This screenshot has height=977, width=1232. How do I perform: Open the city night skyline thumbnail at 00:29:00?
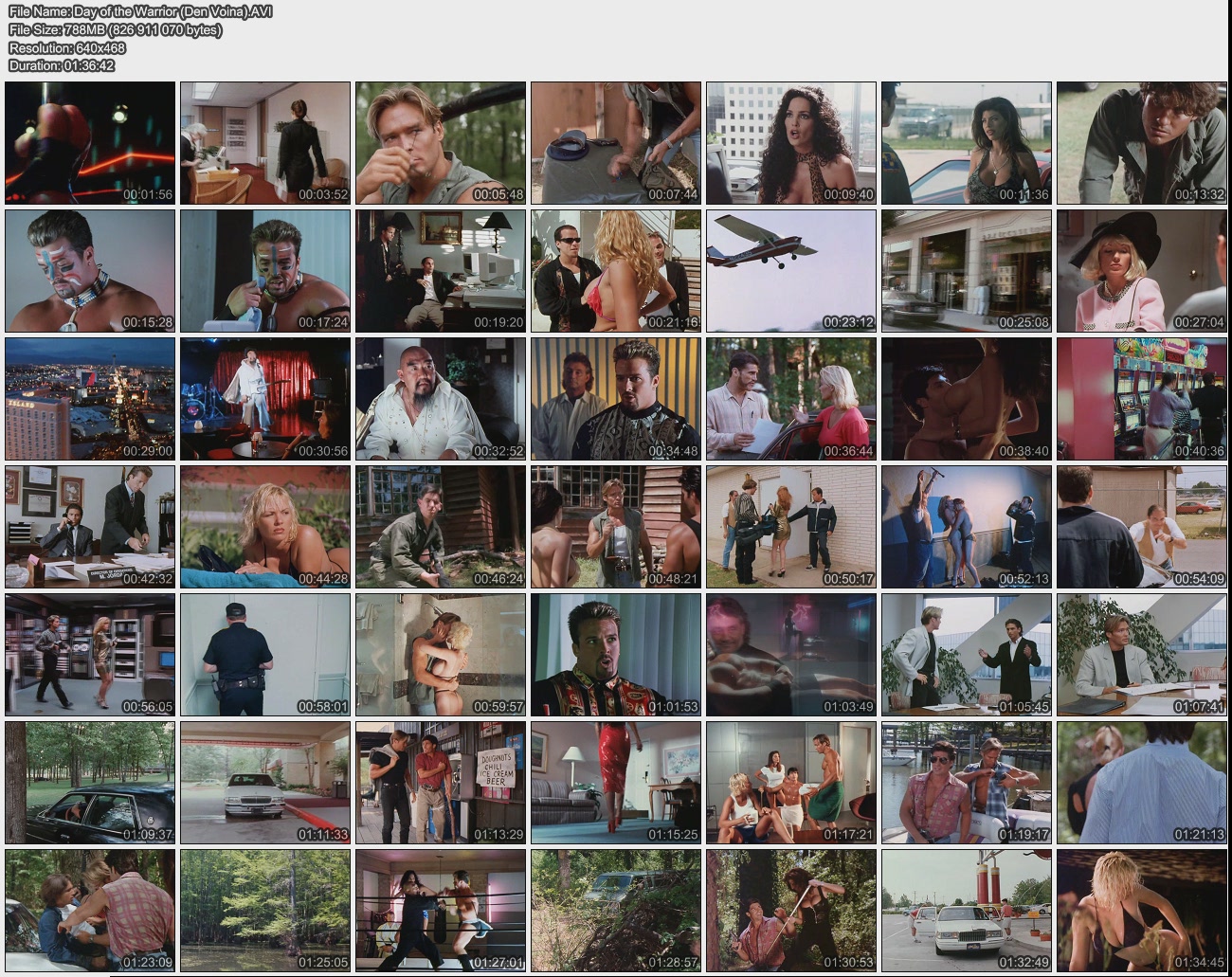[x=90, y=399]
